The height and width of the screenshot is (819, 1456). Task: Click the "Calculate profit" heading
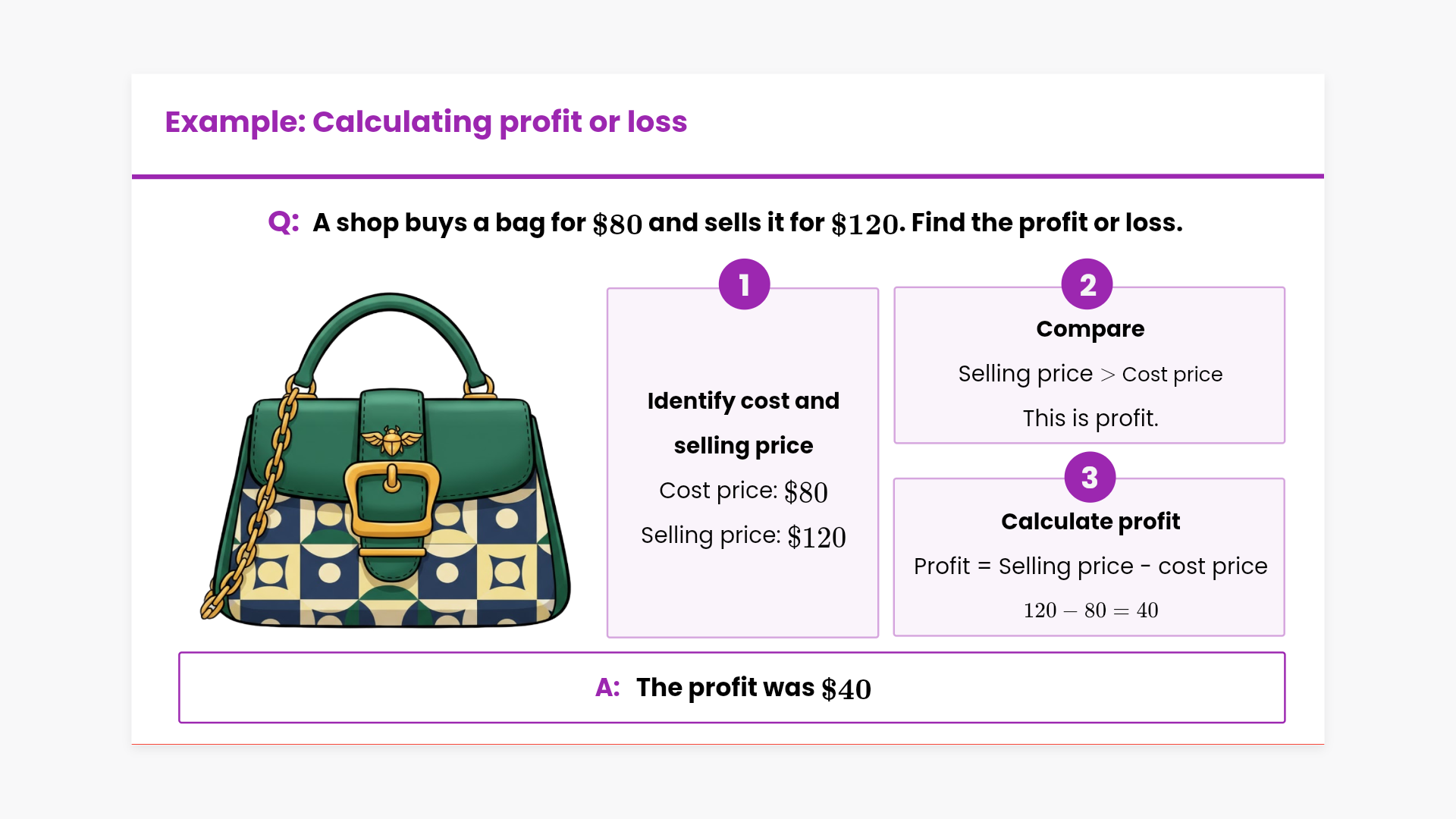click(x=1090, y=522)
